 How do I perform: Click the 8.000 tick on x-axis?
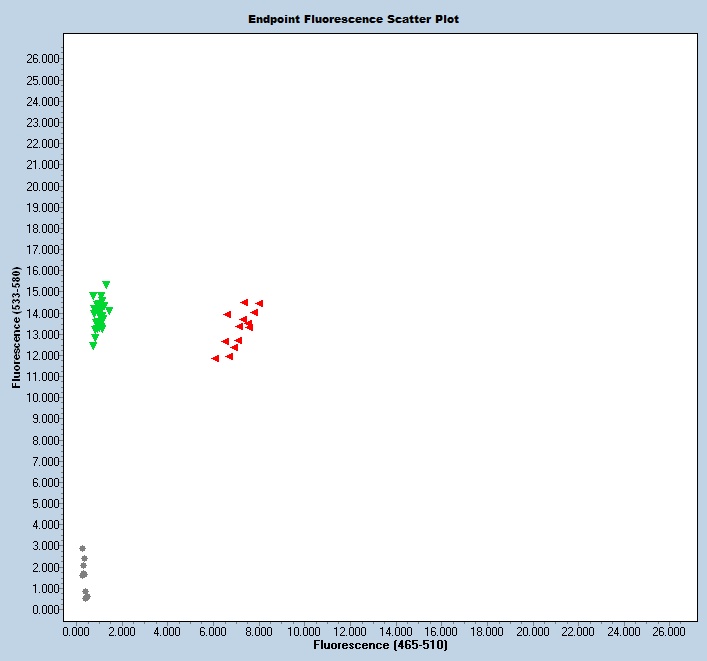pos(259,631)
